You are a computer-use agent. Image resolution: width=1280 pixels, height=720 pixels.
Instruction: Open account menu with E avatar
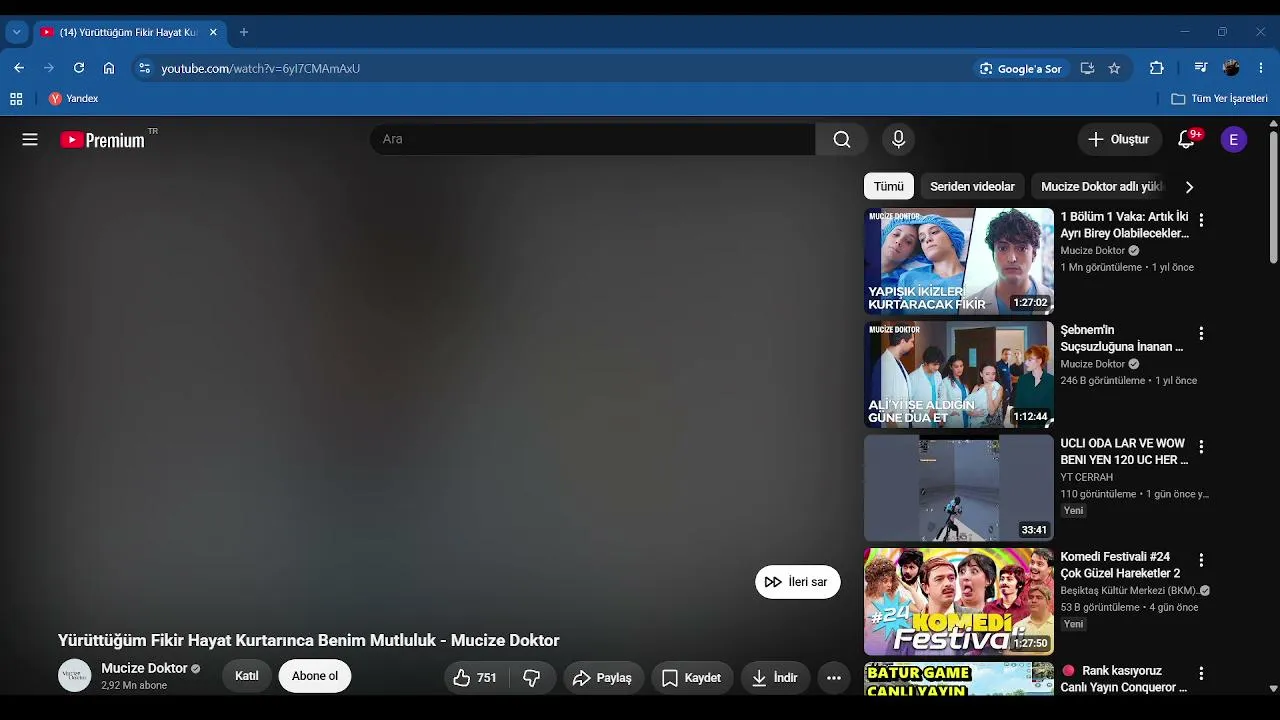click(x=1234, y=140)
